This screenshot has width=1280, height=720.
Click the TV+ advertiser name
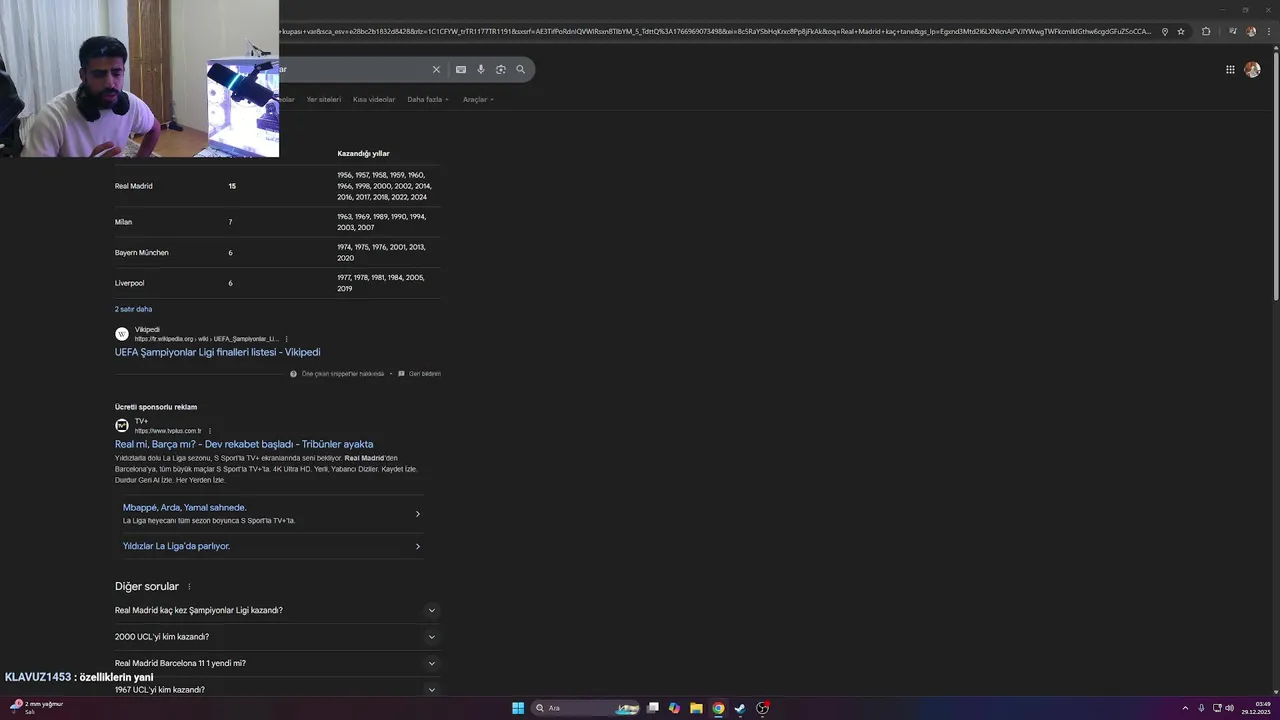click(x=141, y=421)
